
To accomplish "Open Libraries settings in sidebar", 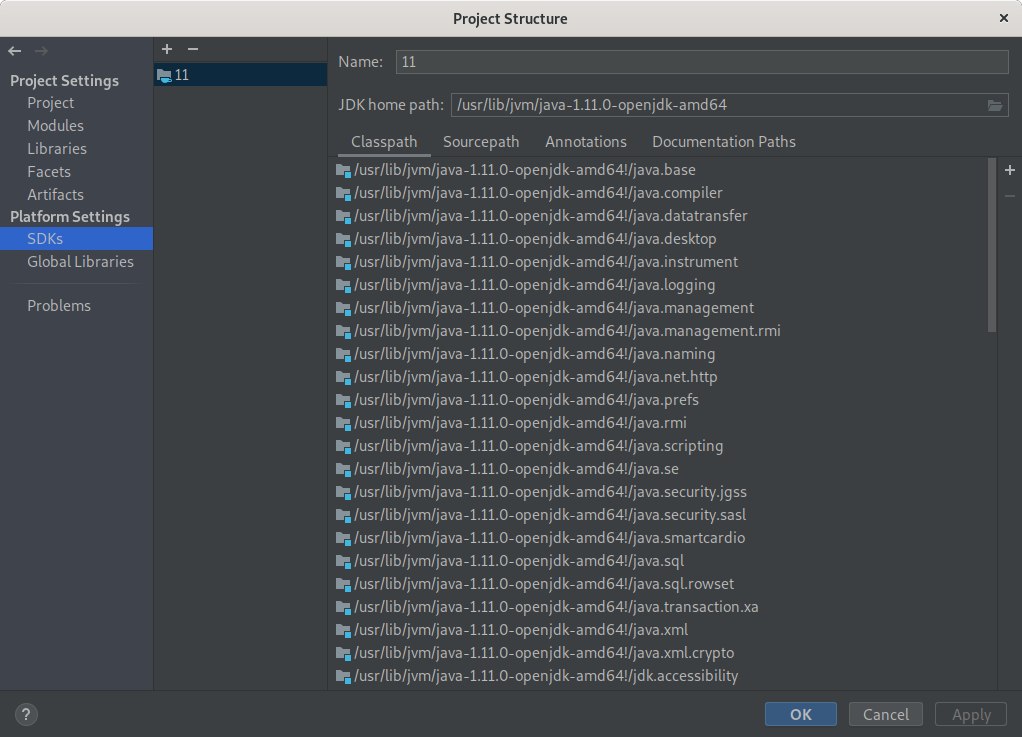I will point(57,149).
